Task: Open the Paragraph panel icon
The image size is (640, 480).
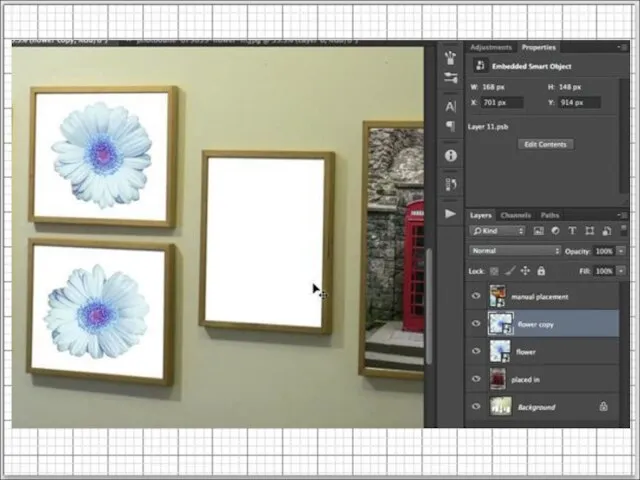Action: 450,125
